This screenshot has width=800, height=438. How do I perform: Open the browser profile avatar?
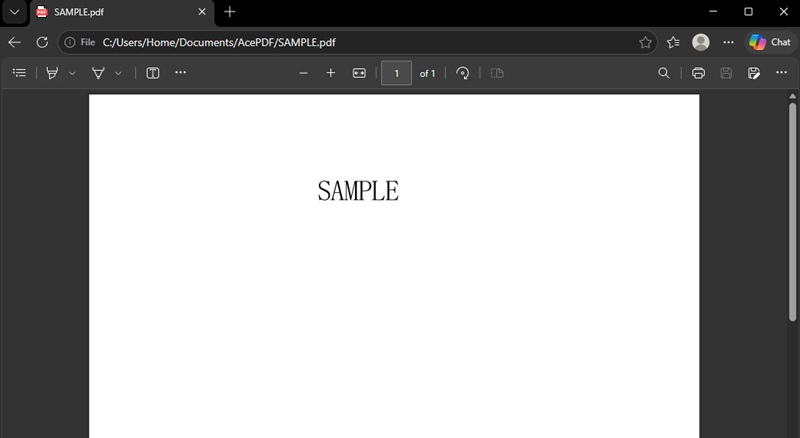point(701,42)
